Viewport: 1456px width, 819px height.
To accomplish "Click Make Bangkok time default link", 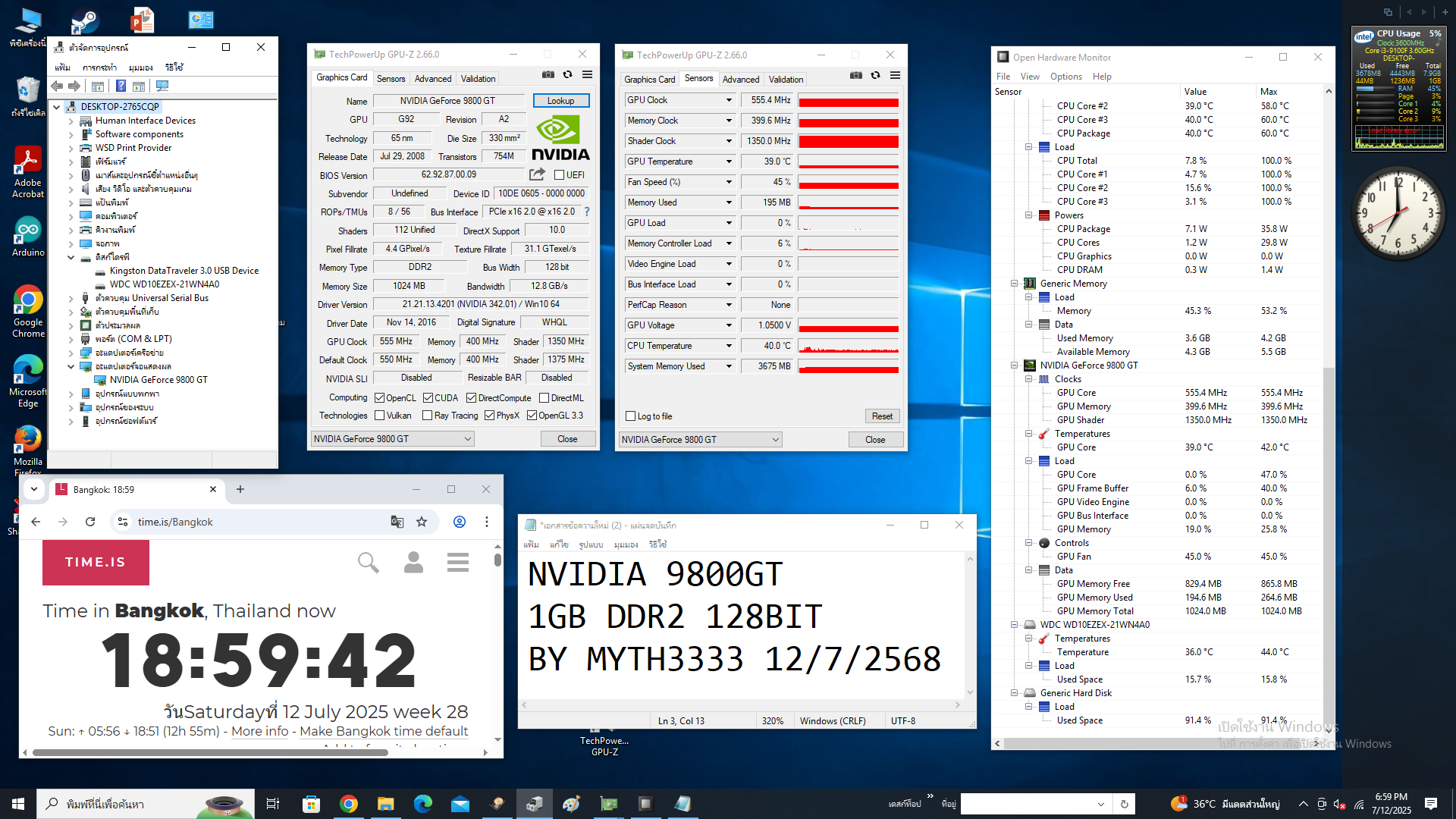I will tap(384, 731).
